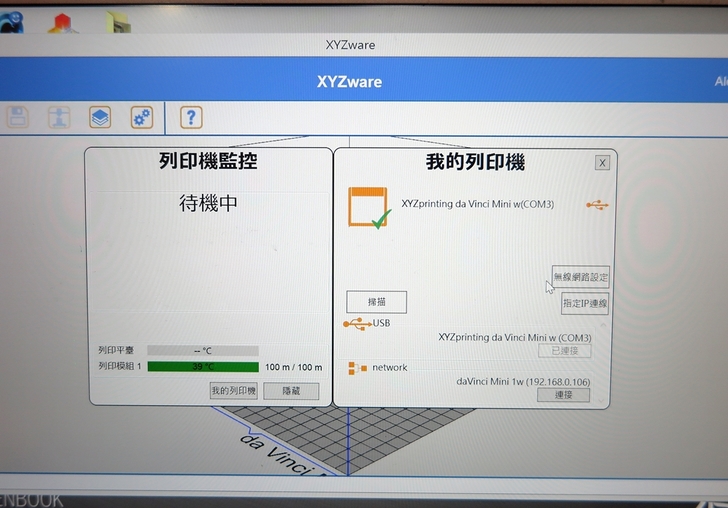Click the grey 列印平臺 temperature bar
The image size is (728, 508).
coord(203,351)
